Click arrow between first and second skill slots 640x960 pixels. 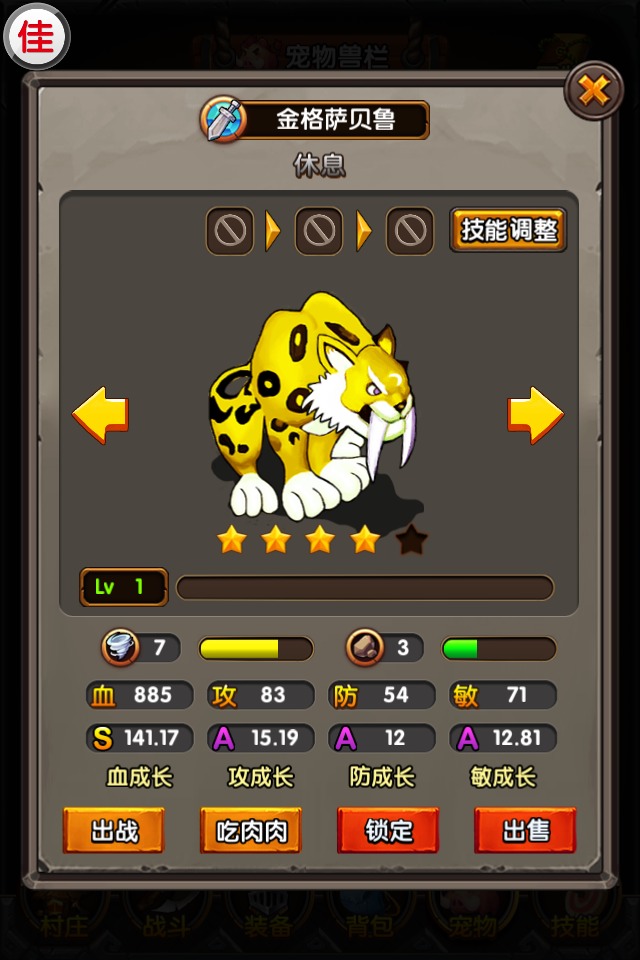(x=273, y=231)
